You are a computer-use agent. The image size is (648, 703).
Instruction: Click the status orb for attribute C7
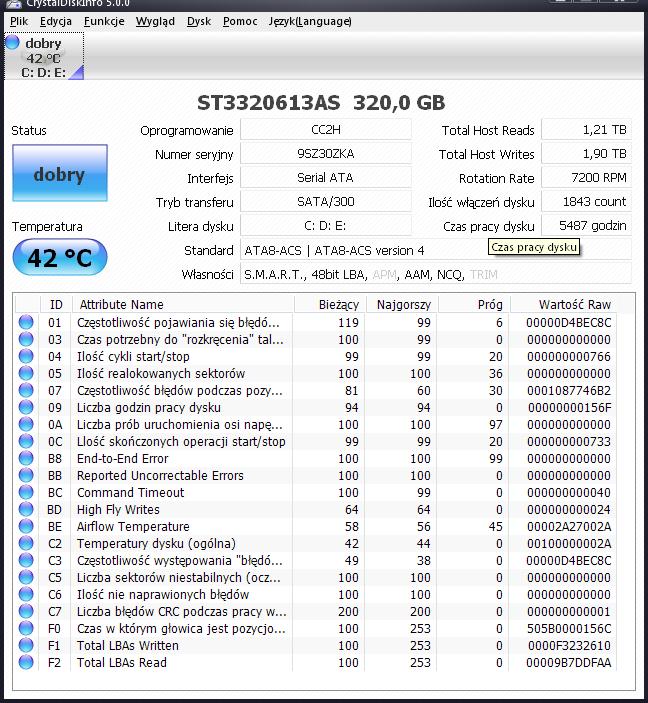click(26, 612)
